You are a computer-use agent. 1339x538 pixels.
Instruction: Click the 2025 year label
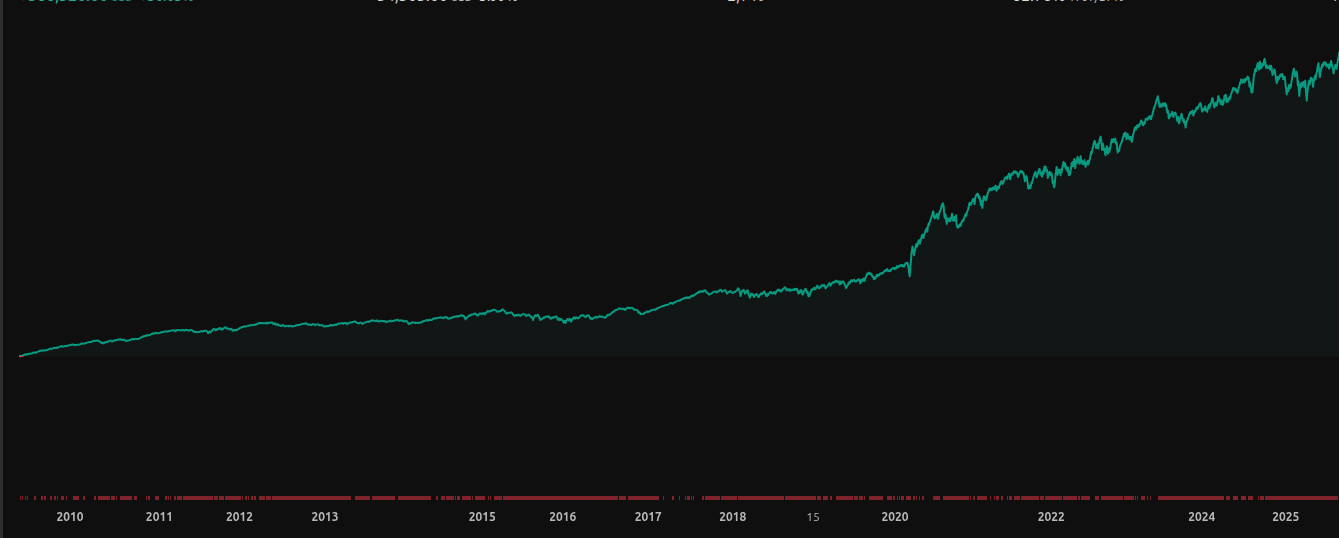coord(1285,517)
